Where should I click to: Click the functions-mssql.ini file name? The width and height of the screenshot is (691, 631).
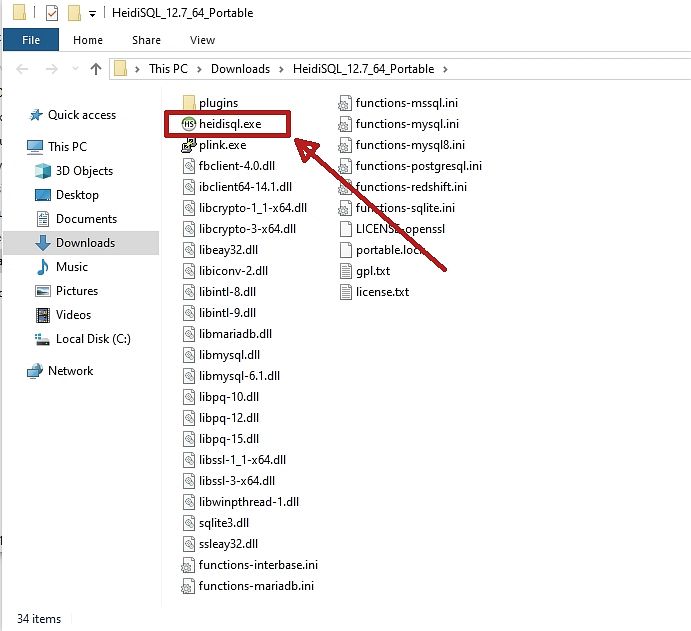[407, 103]
